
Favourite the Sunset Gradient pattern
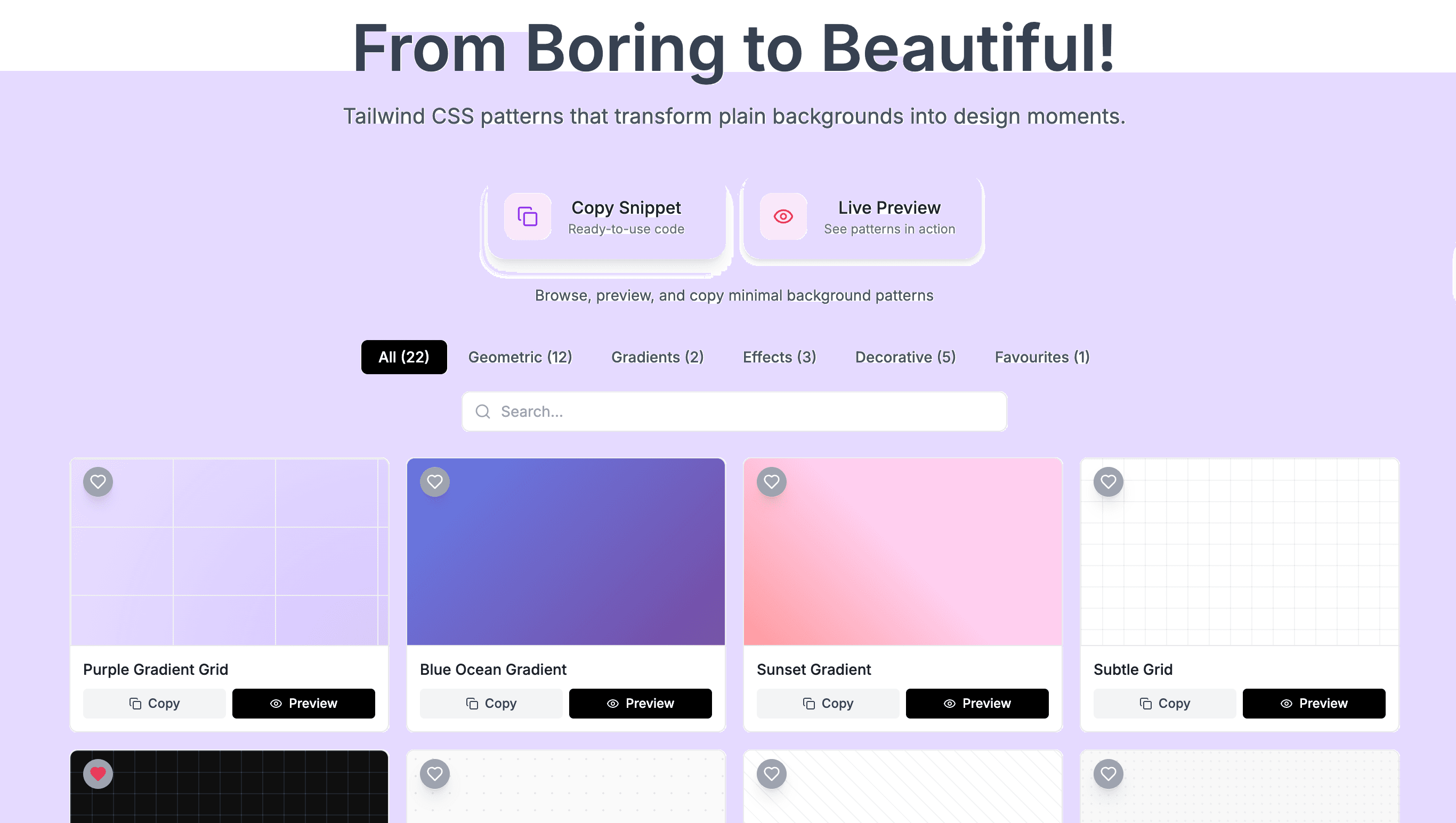[772, 481]
